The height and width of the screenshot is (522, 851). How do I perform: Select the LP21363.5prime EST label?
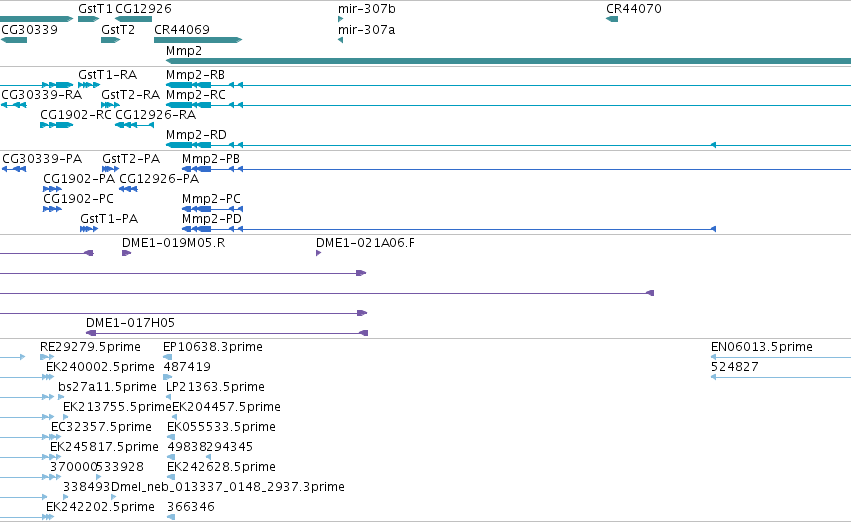215,387
